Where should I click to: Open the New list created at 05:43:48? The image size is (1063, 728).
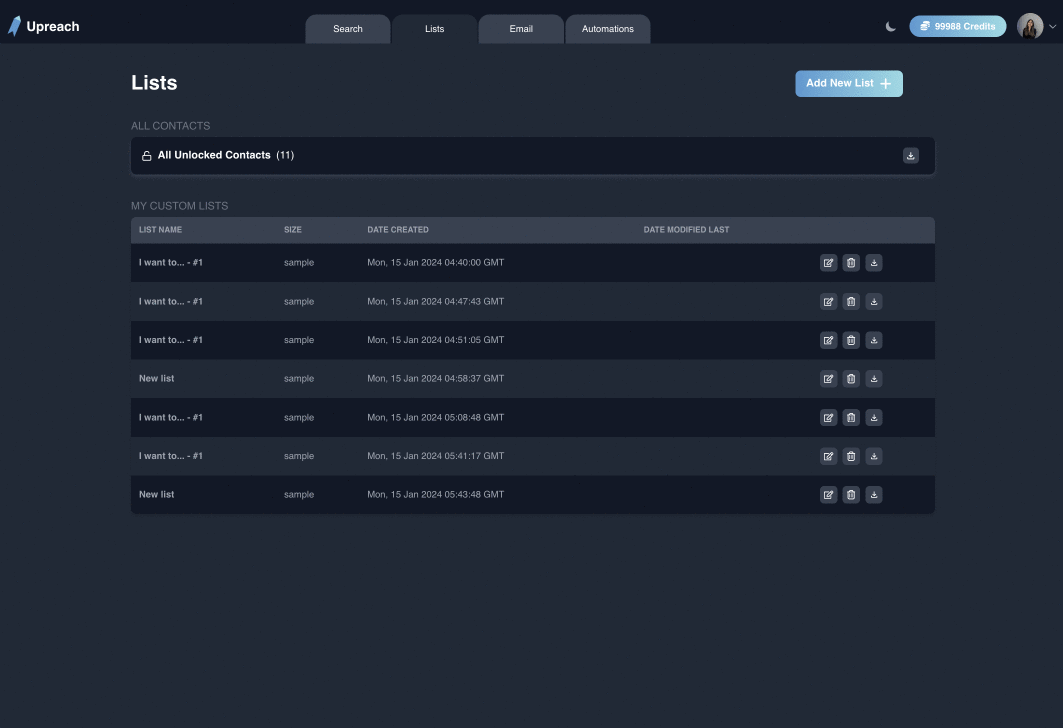[157, 494]
